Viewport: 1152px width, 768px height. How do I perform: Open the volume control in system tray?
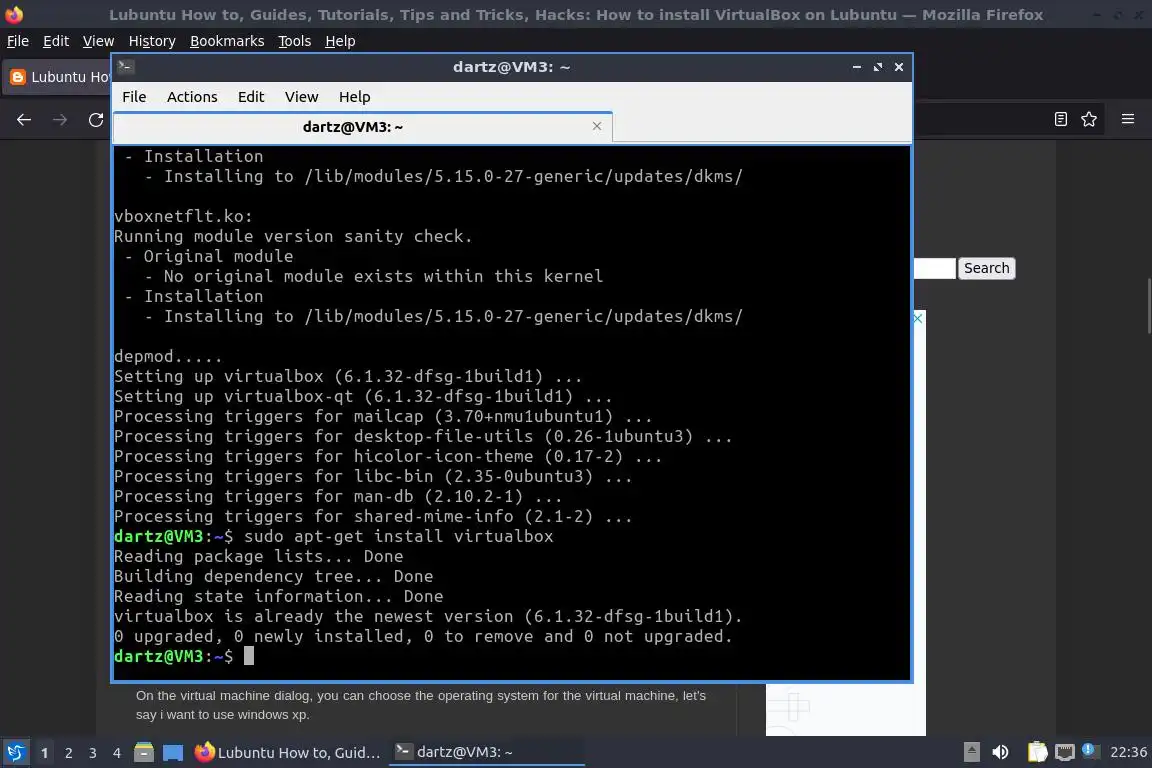point(1000,752)
